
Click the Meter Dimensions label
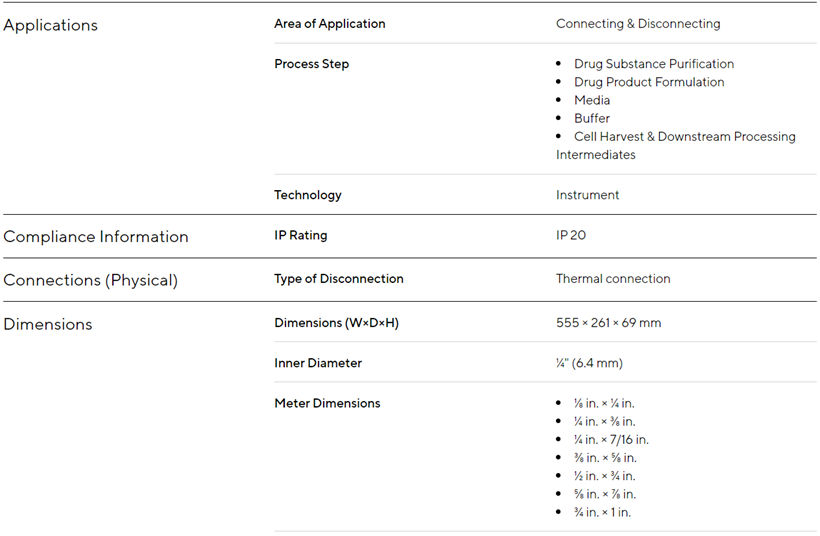click(x=327, y=403)
